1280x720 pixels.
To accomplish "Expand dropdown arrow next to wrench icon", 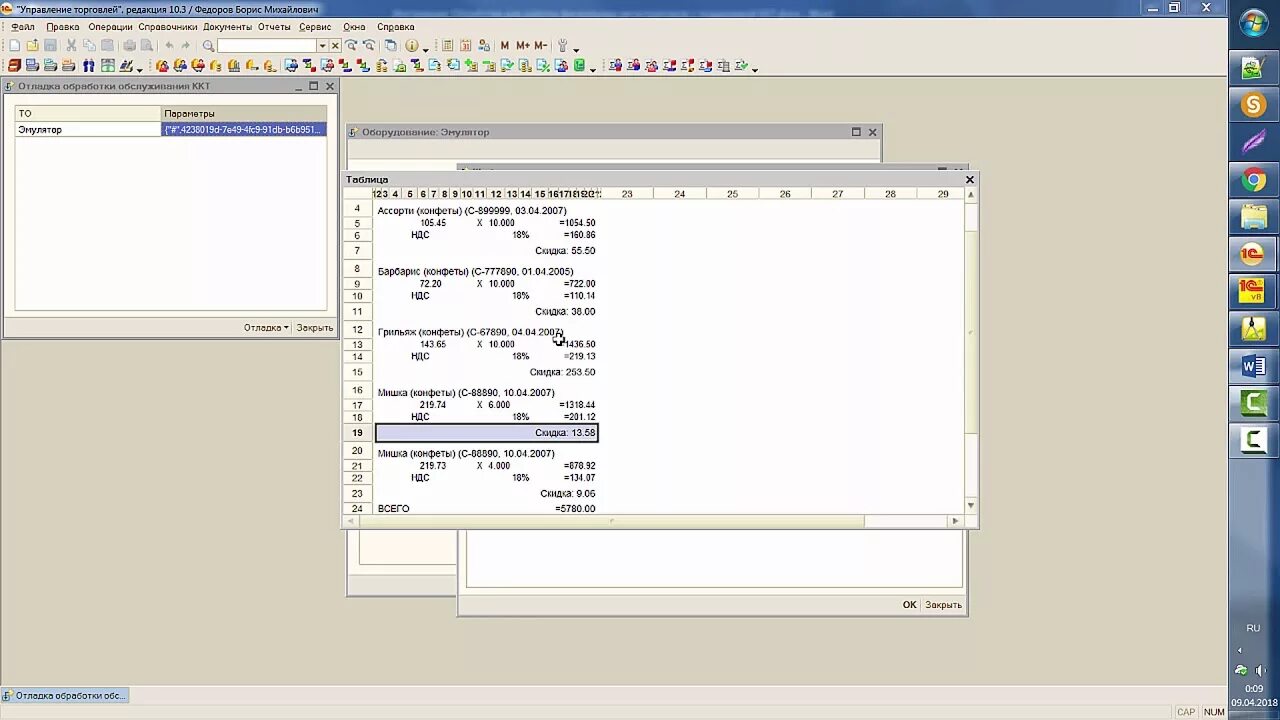I will 576,49.
